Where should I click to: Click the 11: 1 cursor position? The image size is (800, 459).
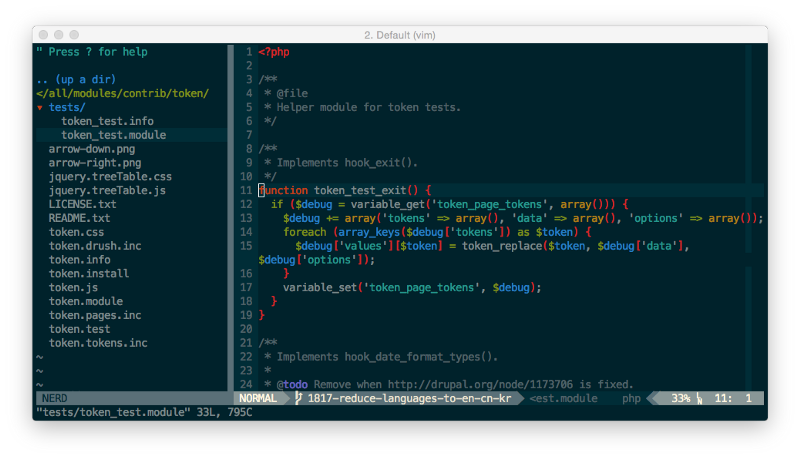coord(733,398)
